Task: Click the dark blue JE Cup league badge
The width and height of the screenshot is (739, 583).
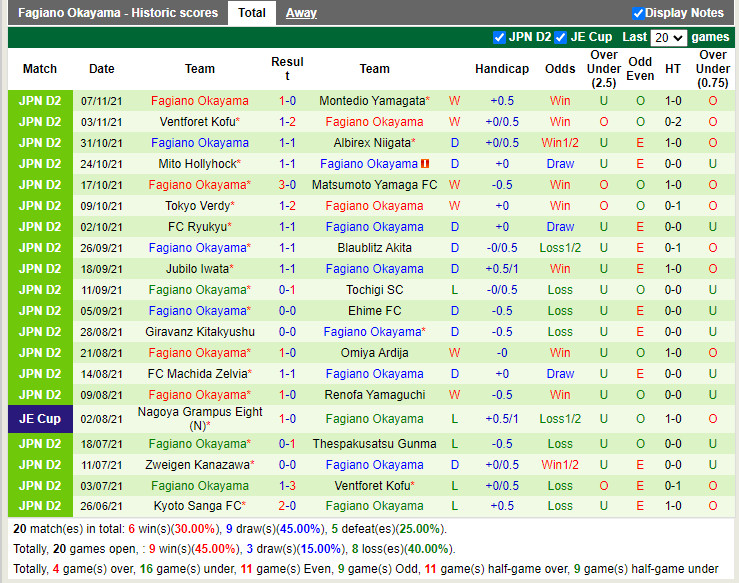Action: [40, 419]
